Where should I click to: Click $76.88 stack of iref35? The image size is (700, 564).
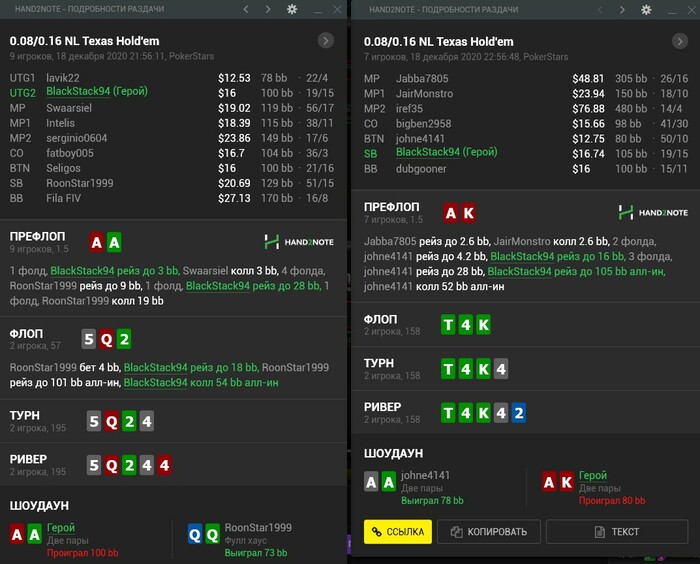[x=588, y=109]
